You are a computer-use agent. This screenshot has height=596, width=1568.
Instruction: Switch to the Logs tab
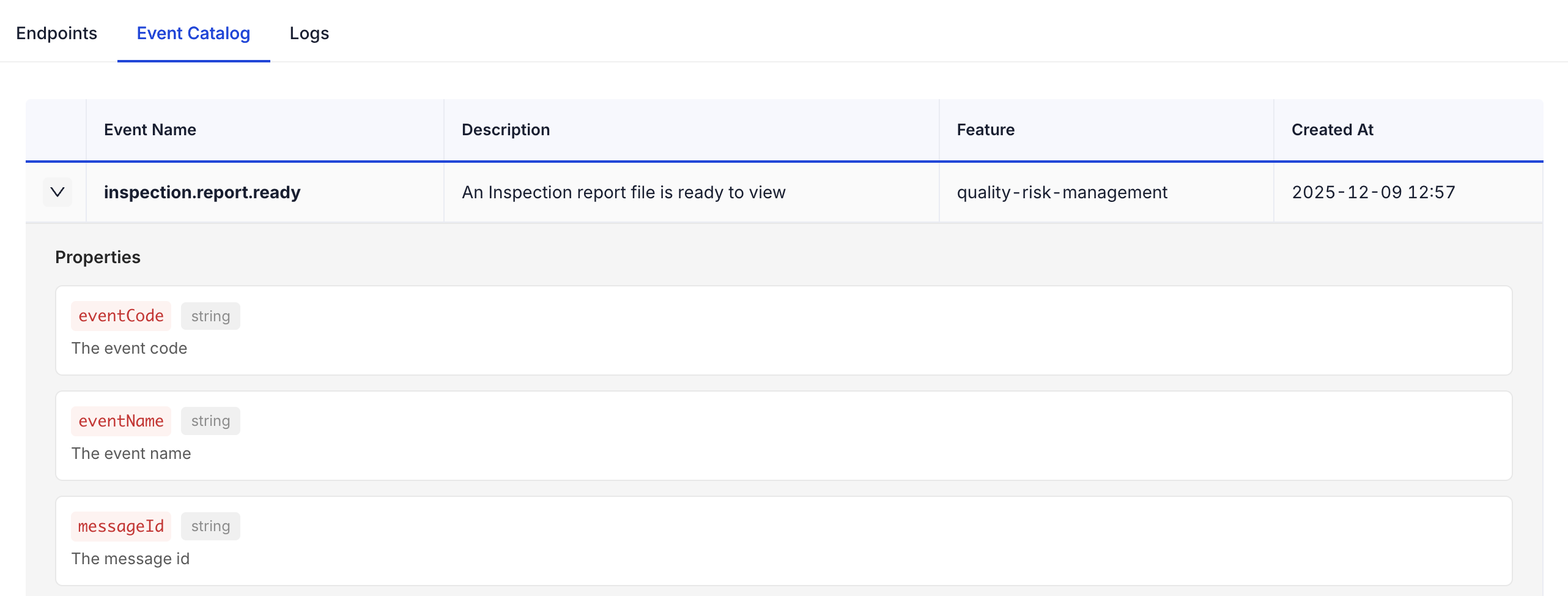pyautogui.click(x=309, y=33)
